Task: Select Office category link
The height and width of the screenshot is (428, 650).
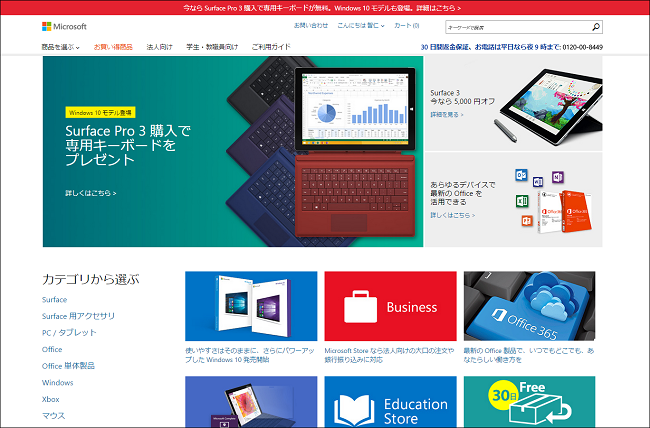Action: click(x=52, y=349)
